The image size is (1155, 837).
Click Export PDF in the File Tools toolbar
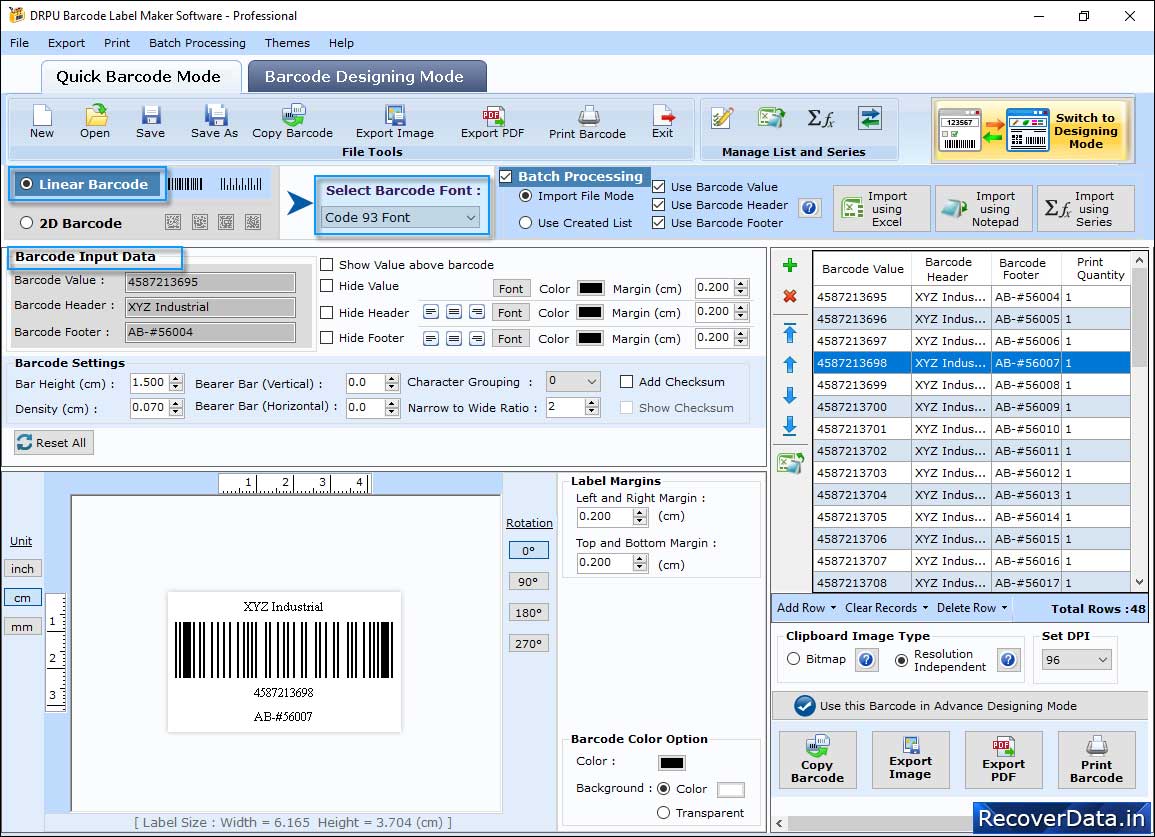pyautogui.click(x=493, y=122)
